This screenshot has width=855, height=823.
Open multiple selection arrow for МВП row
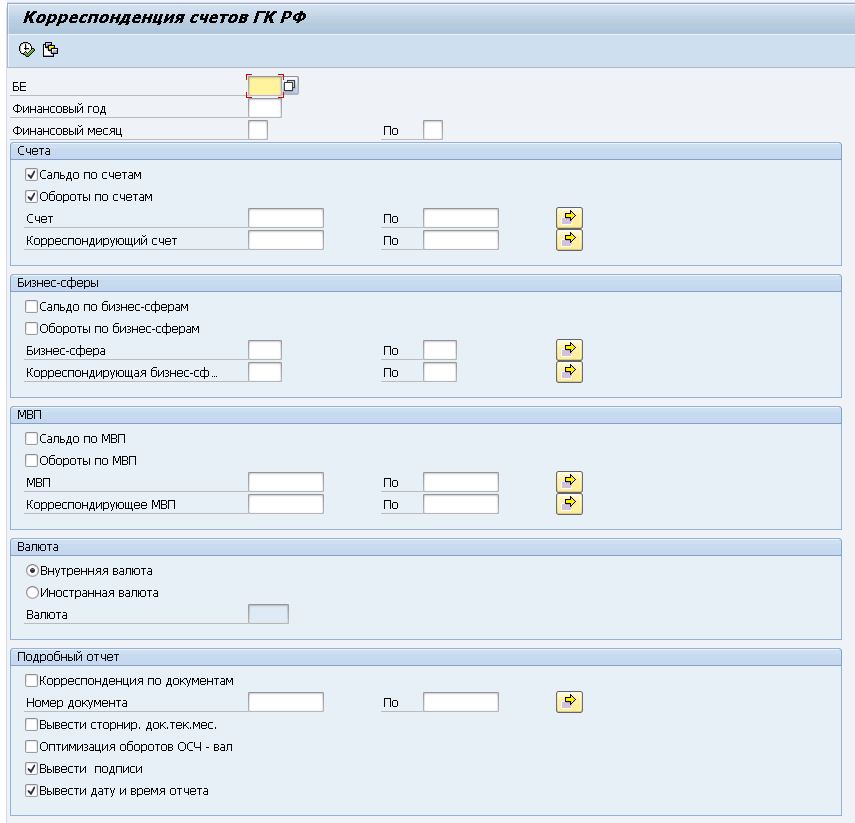[569, 482]
